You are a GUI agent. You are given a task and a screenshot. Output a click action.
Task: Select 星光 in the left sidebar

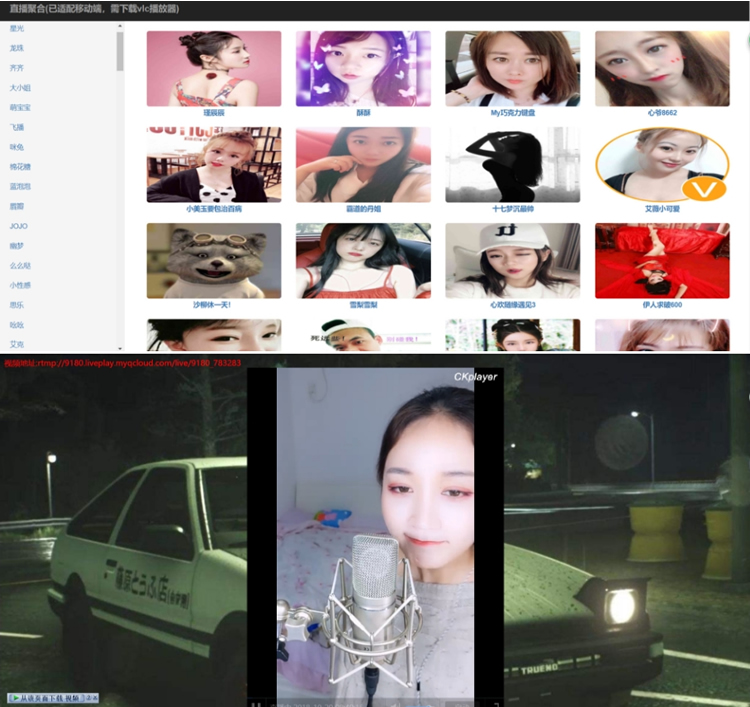point(17,30)
